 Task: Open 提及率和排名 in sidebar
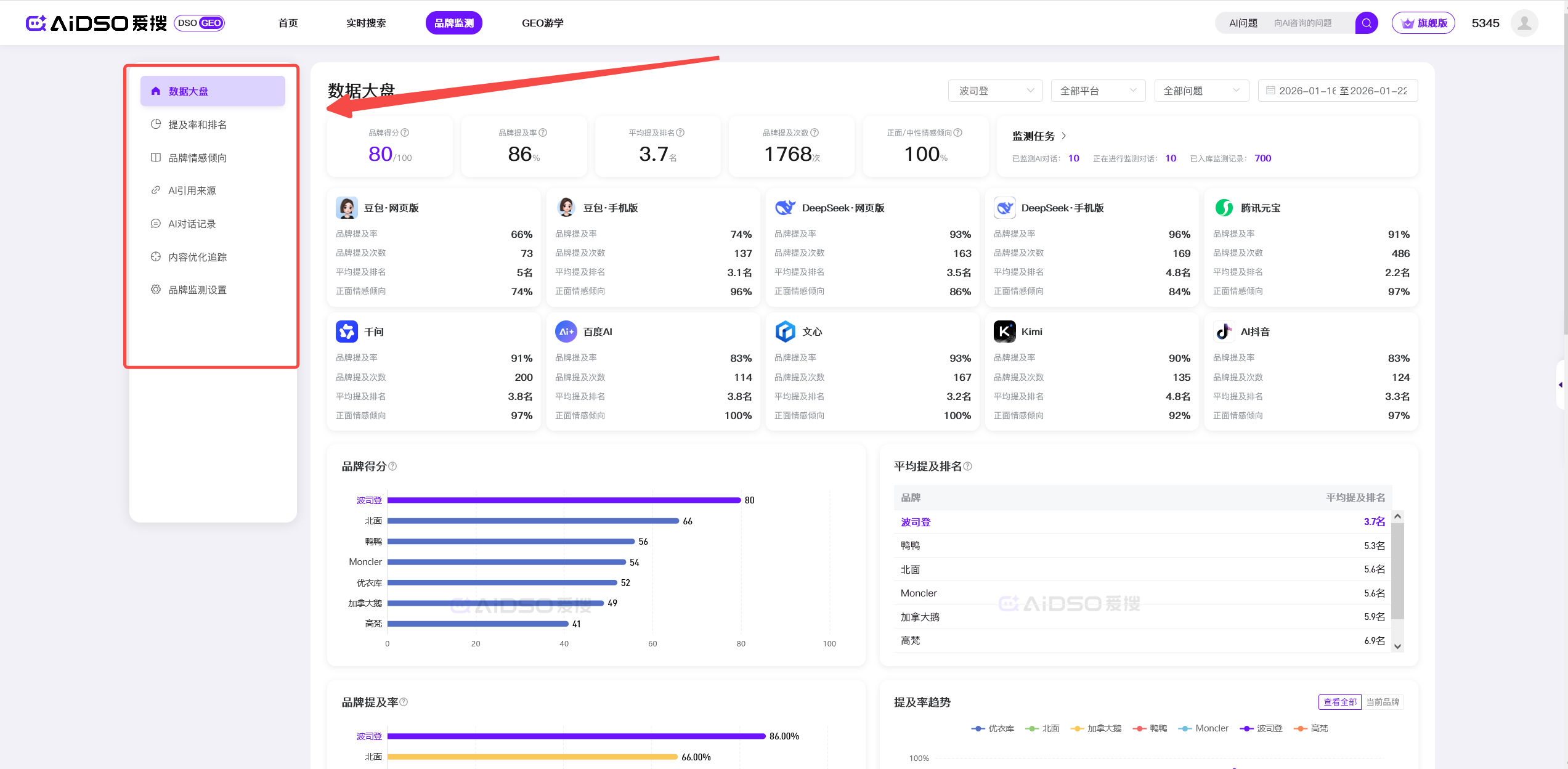[x=197, y=124]
